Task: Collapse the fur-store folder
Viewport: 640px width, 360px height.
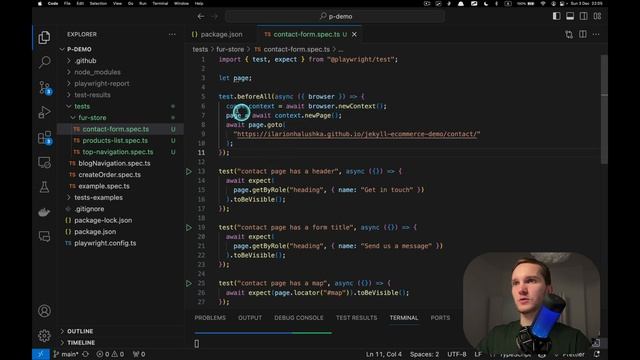Action: pyautogui.click(x=92, y=118)
